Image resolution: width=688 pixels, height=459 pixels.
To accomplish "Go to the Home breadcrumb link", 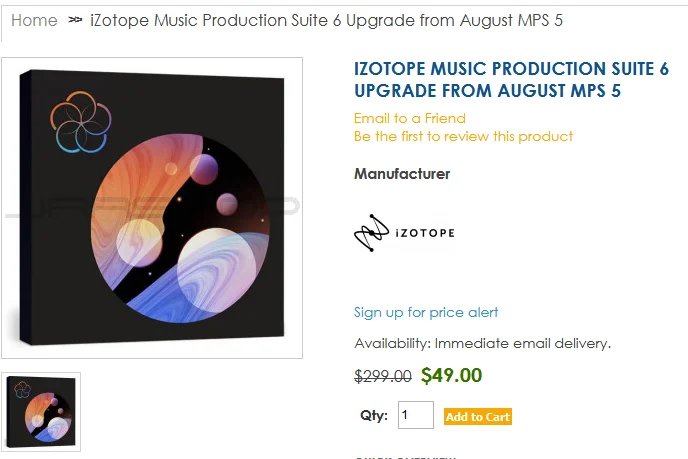I will point(34,20).
